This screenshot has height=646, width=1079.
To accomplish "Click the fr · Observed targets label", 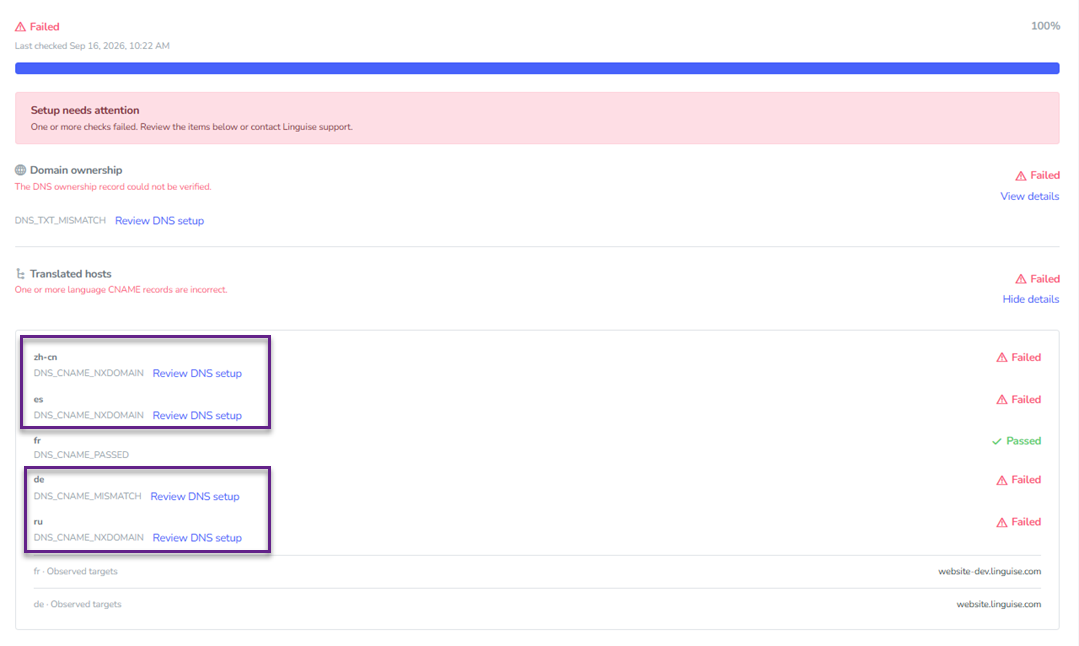I will point(76,571).
